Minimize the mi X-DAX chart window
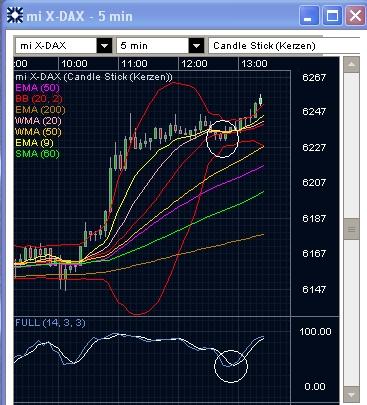The height and width of the screenshot is (405, 367). click(309, 16)
